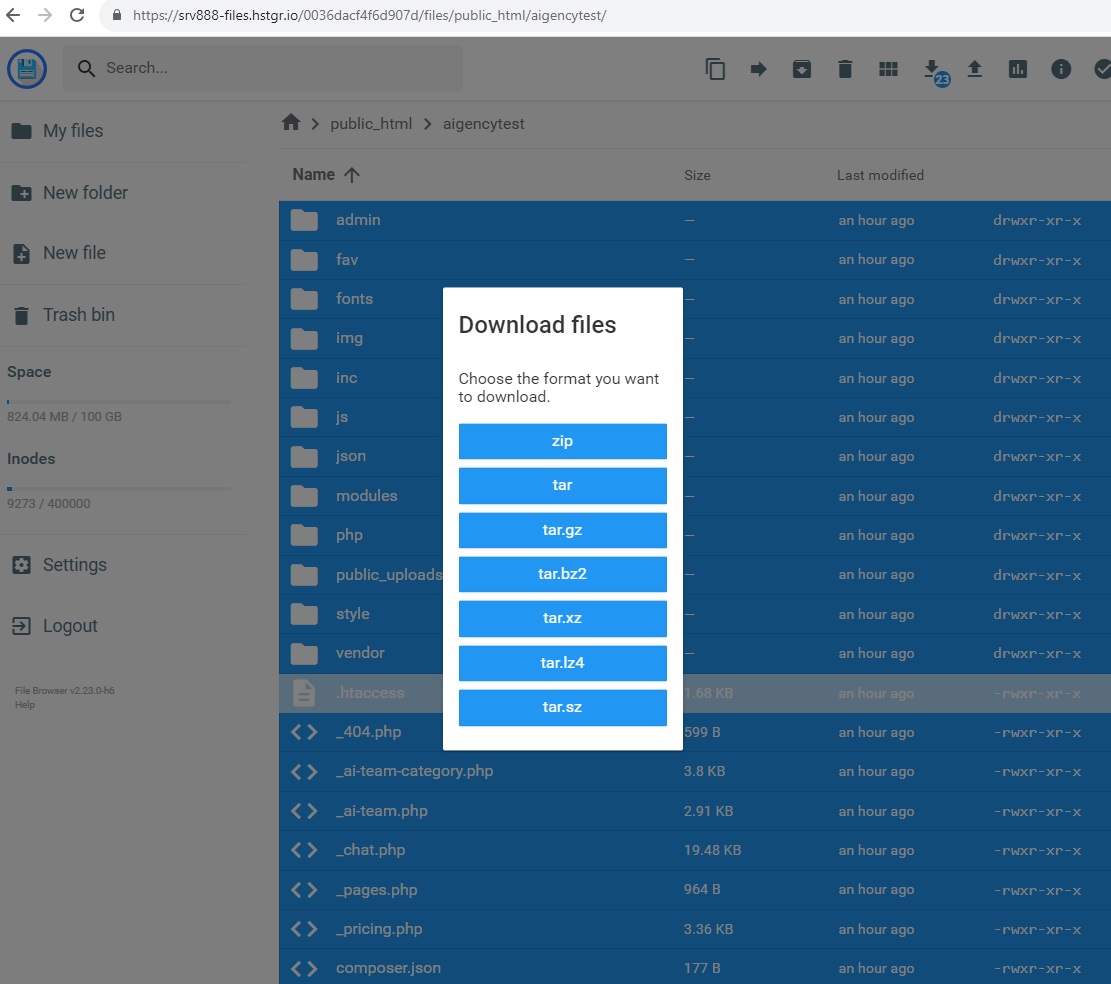The width and height of the screenshot is (1111, 984).
Task: Open disk usage chart icon
Action: (x=1018, y=69)
